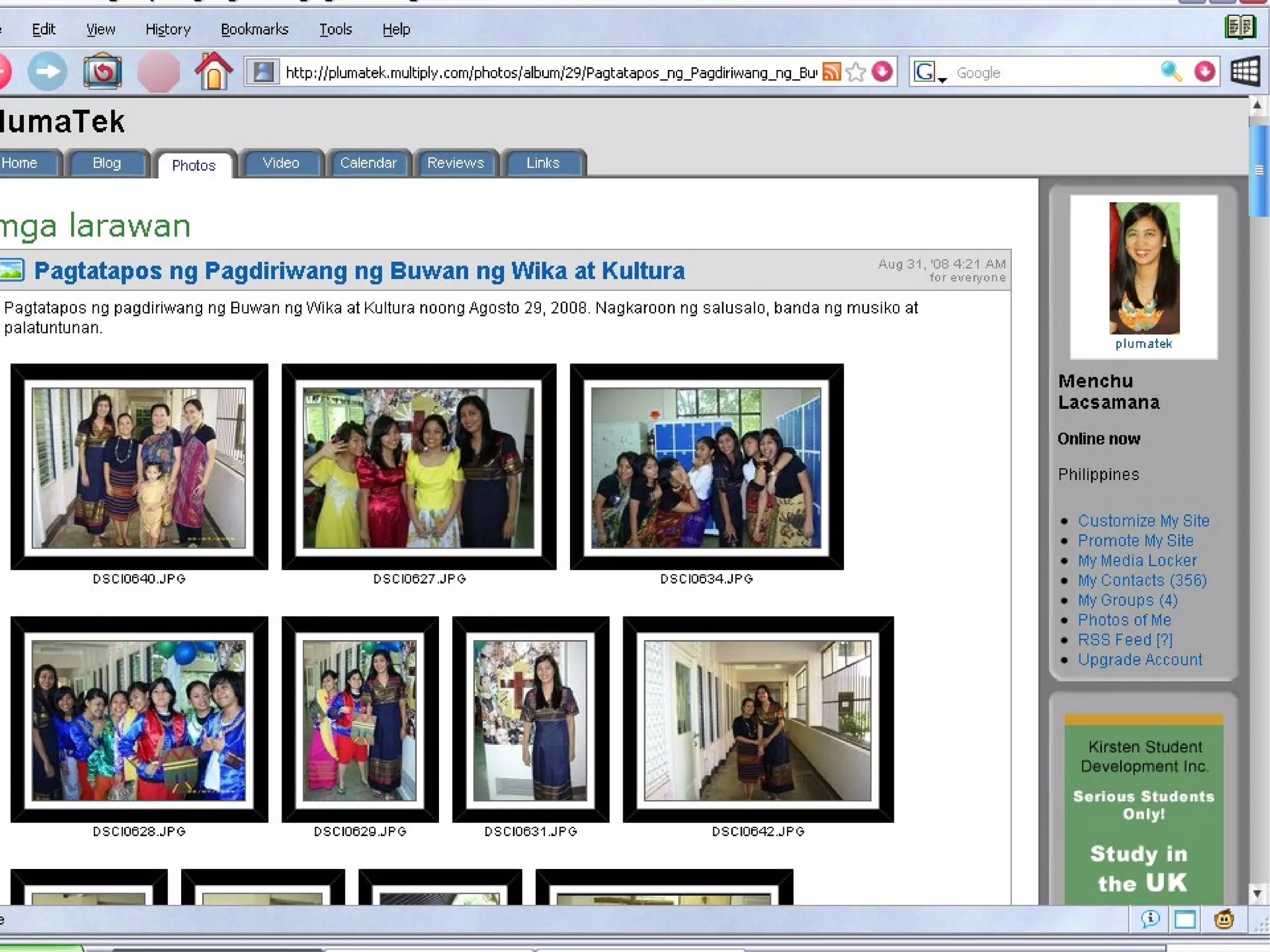Click the scrollbar down arrow

click(x=1257, y=894)
